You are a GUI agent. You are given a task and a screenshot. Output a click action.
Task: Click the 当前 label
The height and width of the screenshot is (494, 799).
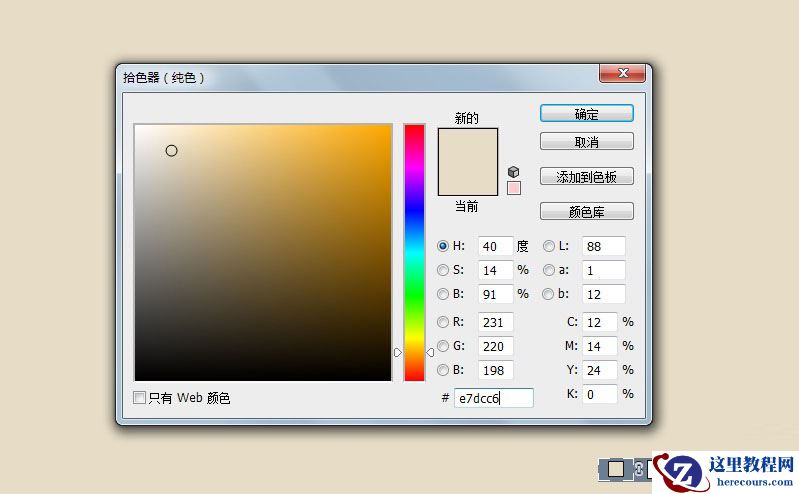coord(467,206)
